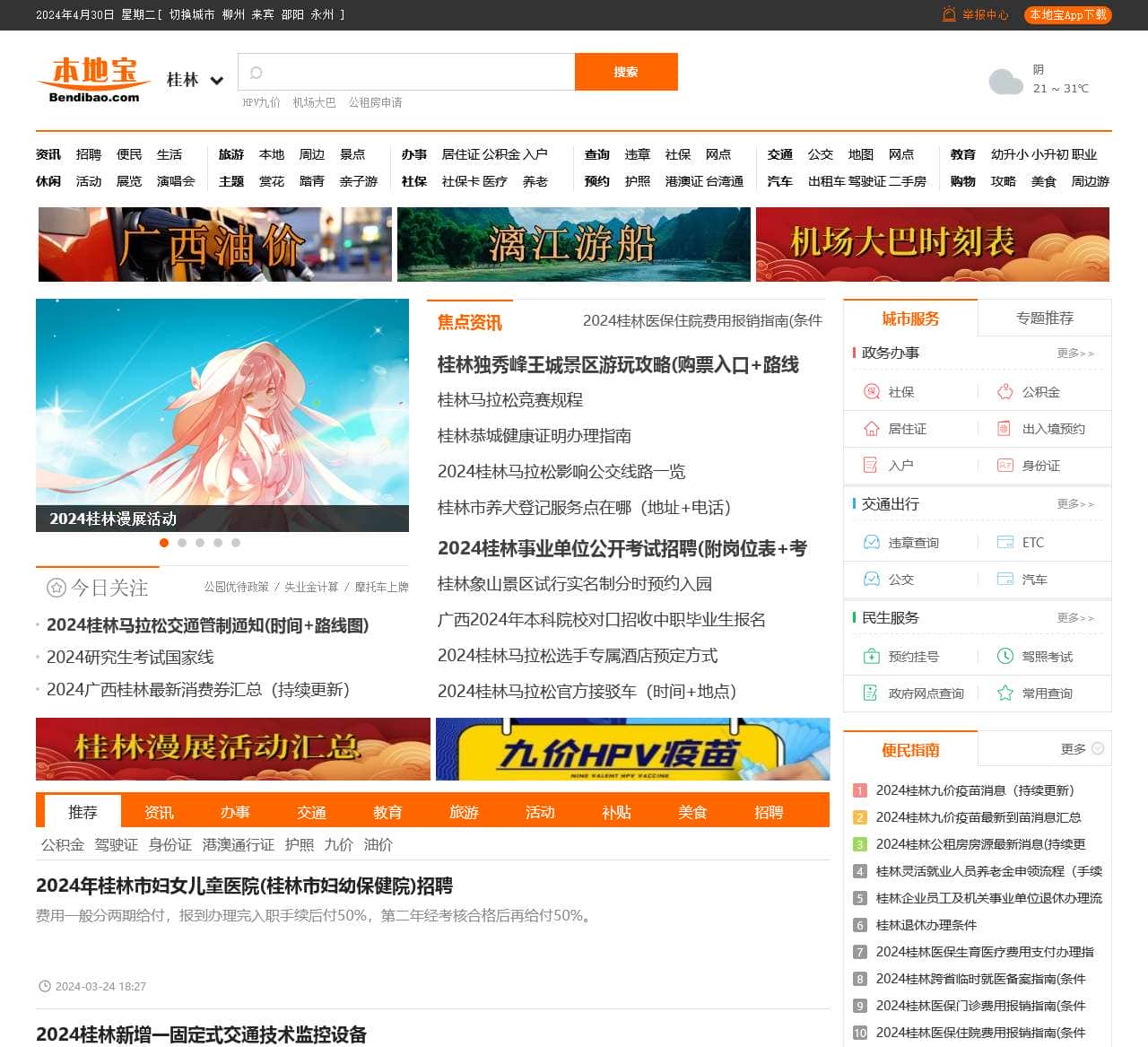Click the 便民指南 更多 circle icon
The width and height of the screenshot is (1148, 1047).
click(1098, 748)
